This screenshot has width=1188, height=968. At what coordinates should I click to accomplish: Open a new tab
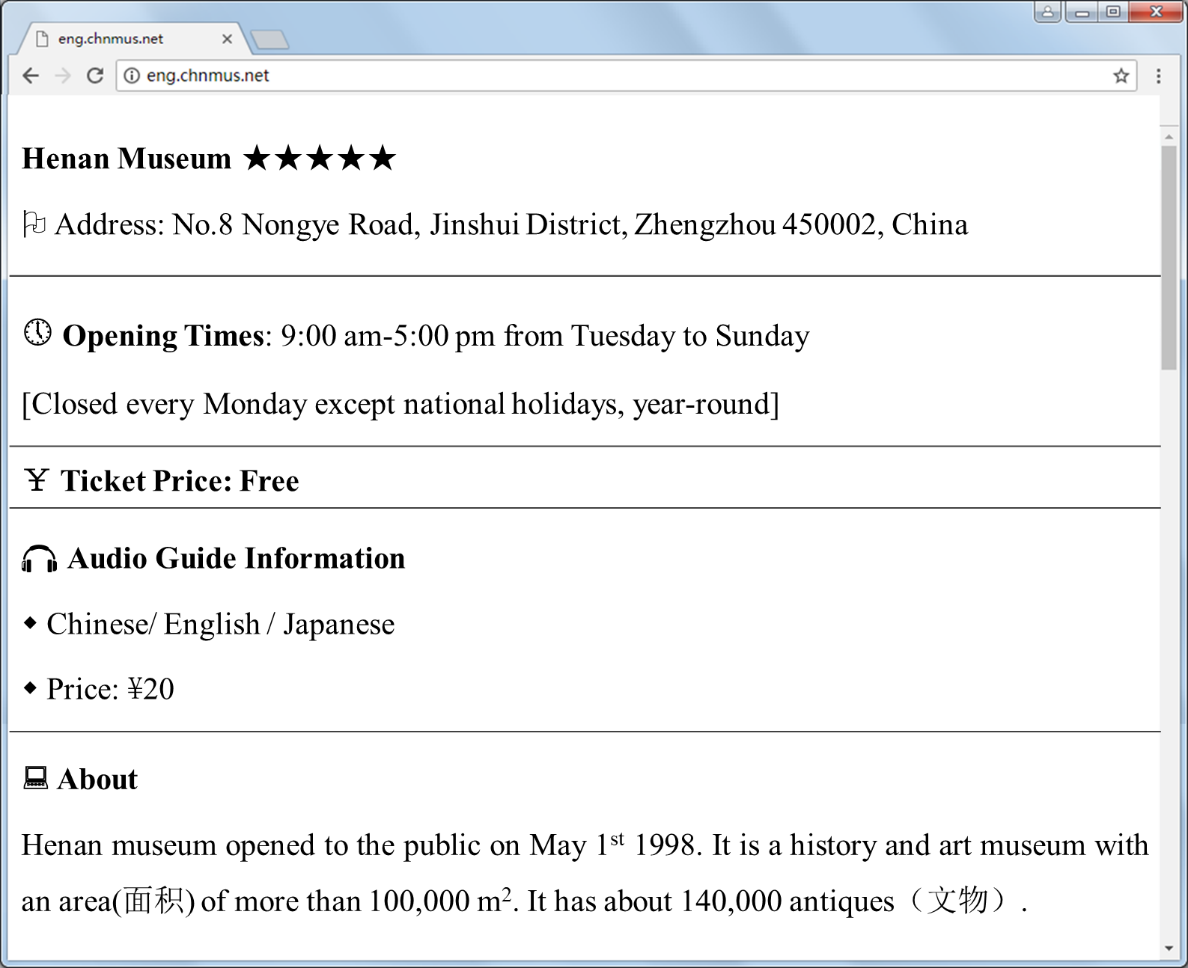coord(269,40)
